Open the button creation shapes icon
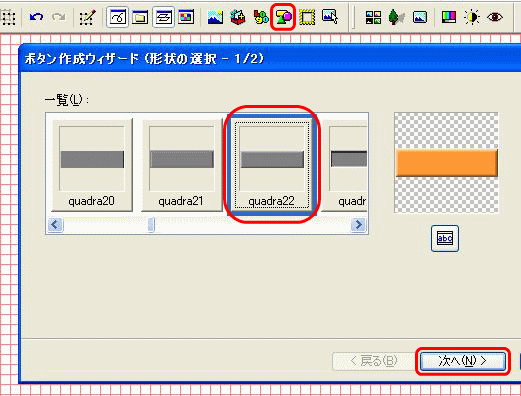 pyautogui.click(x=283, y=17)
